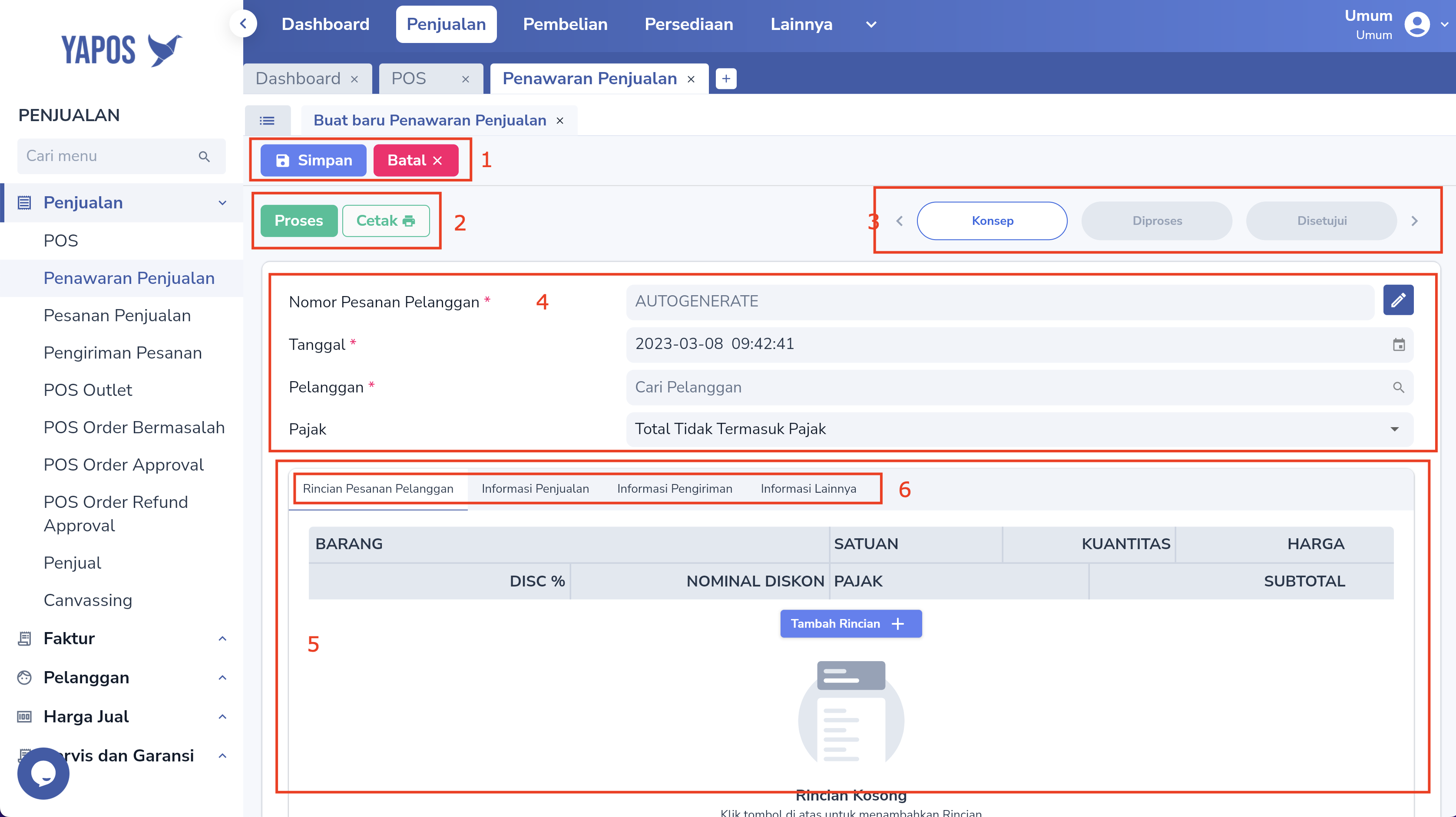The width and height of the screenshot is (1456, 817).
Task: Click the Proses button
Action: click(299, 221)
